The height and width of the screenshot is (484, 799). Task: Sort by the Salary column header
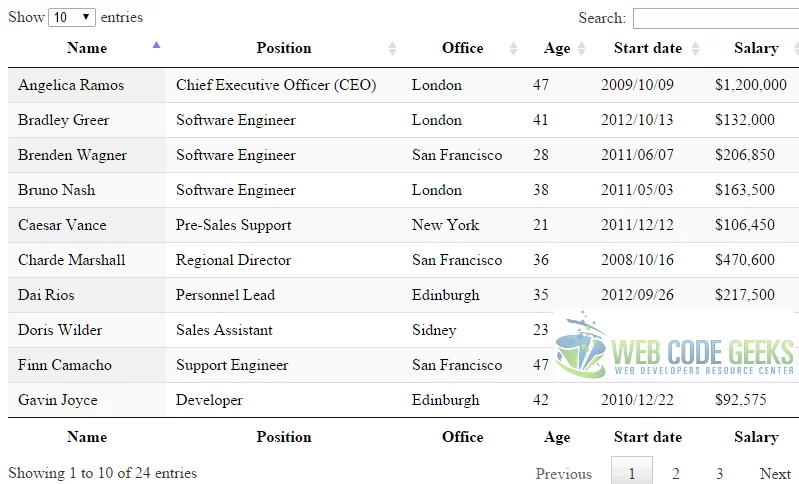point(755,48)
